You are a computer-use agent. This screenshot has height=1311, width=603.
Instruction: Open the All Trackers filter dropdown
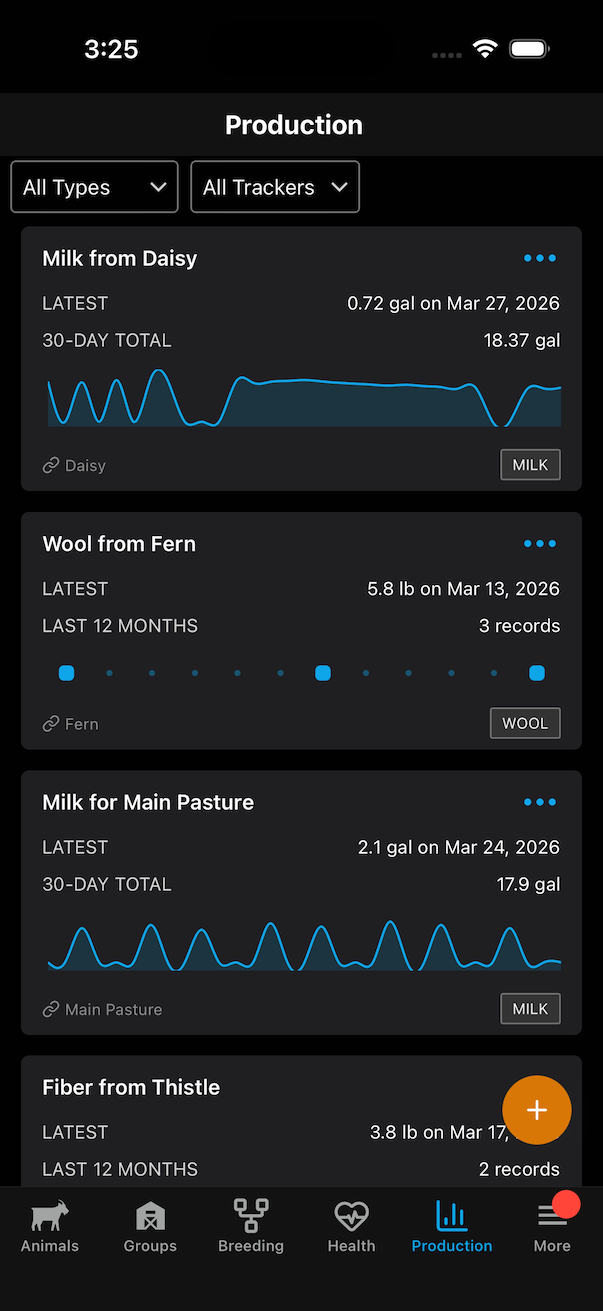pyautogui.click(x=275, y=186)
